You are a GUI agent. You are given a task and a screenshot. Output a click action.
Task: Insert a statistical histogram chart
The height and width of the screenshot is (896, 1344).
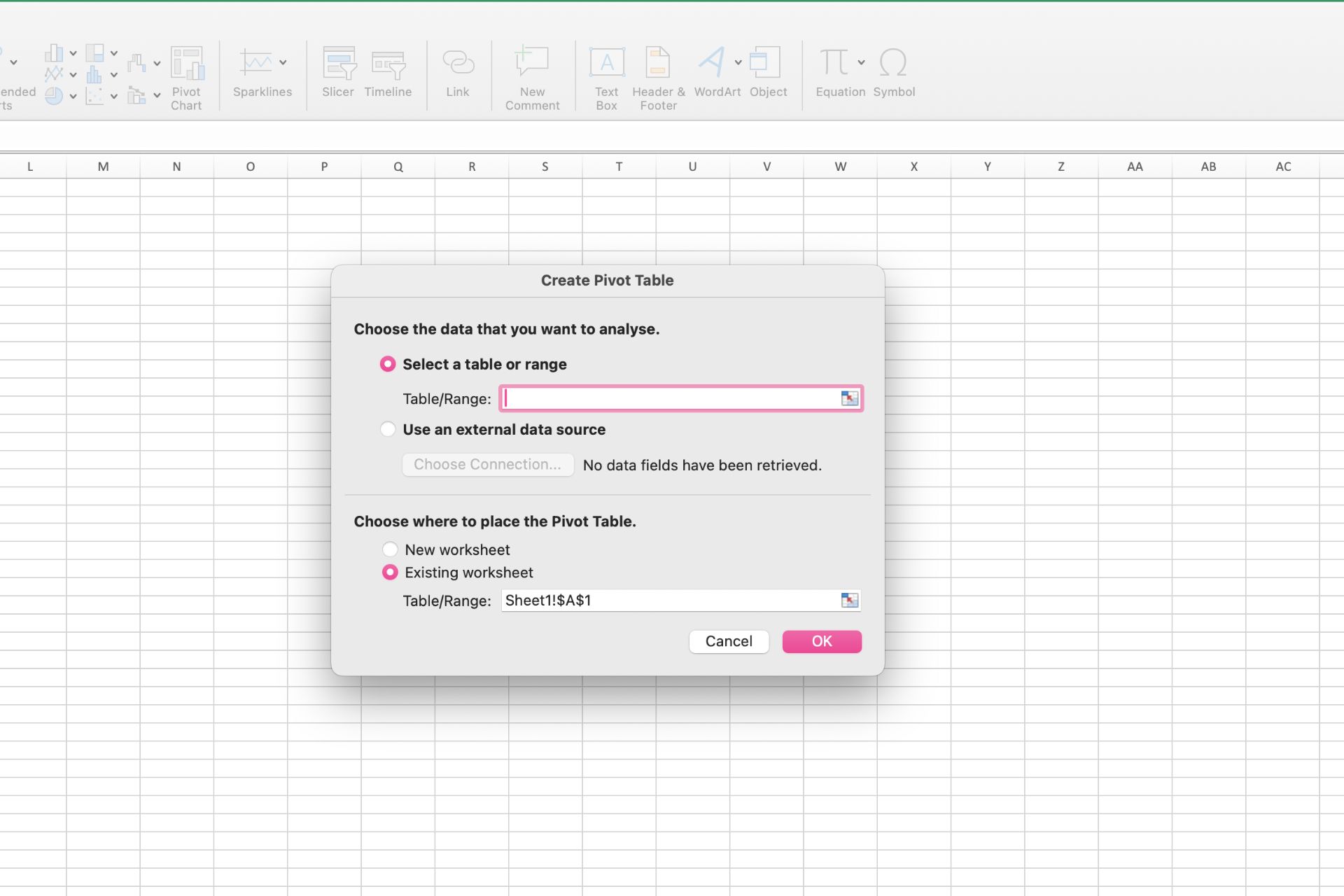point(94,74)
